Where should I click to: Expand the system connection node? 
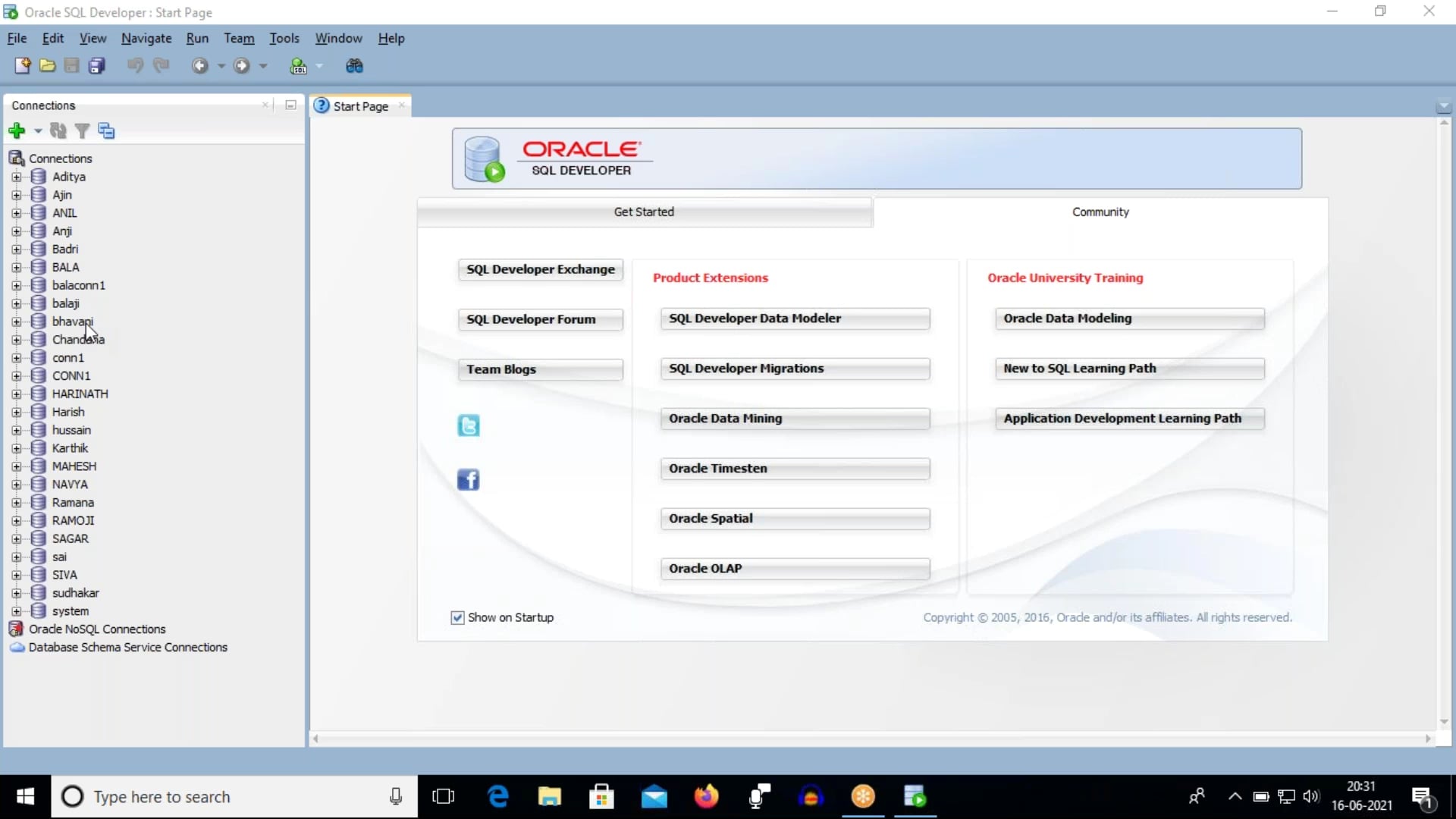16,611
